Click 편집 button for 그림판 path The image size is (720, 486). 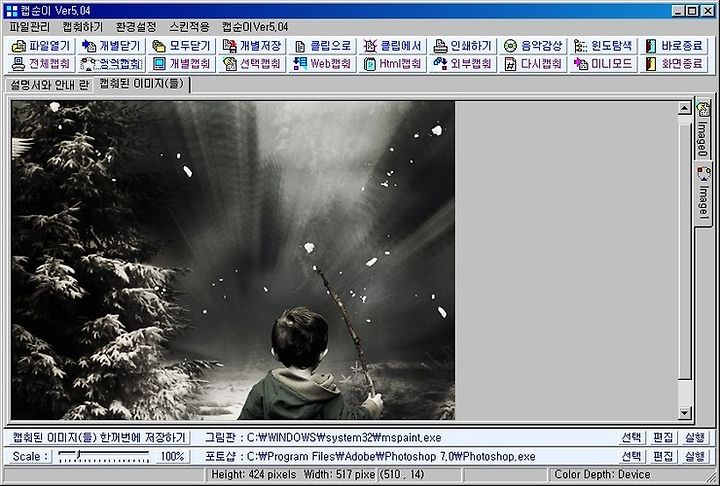click(663, 437)
